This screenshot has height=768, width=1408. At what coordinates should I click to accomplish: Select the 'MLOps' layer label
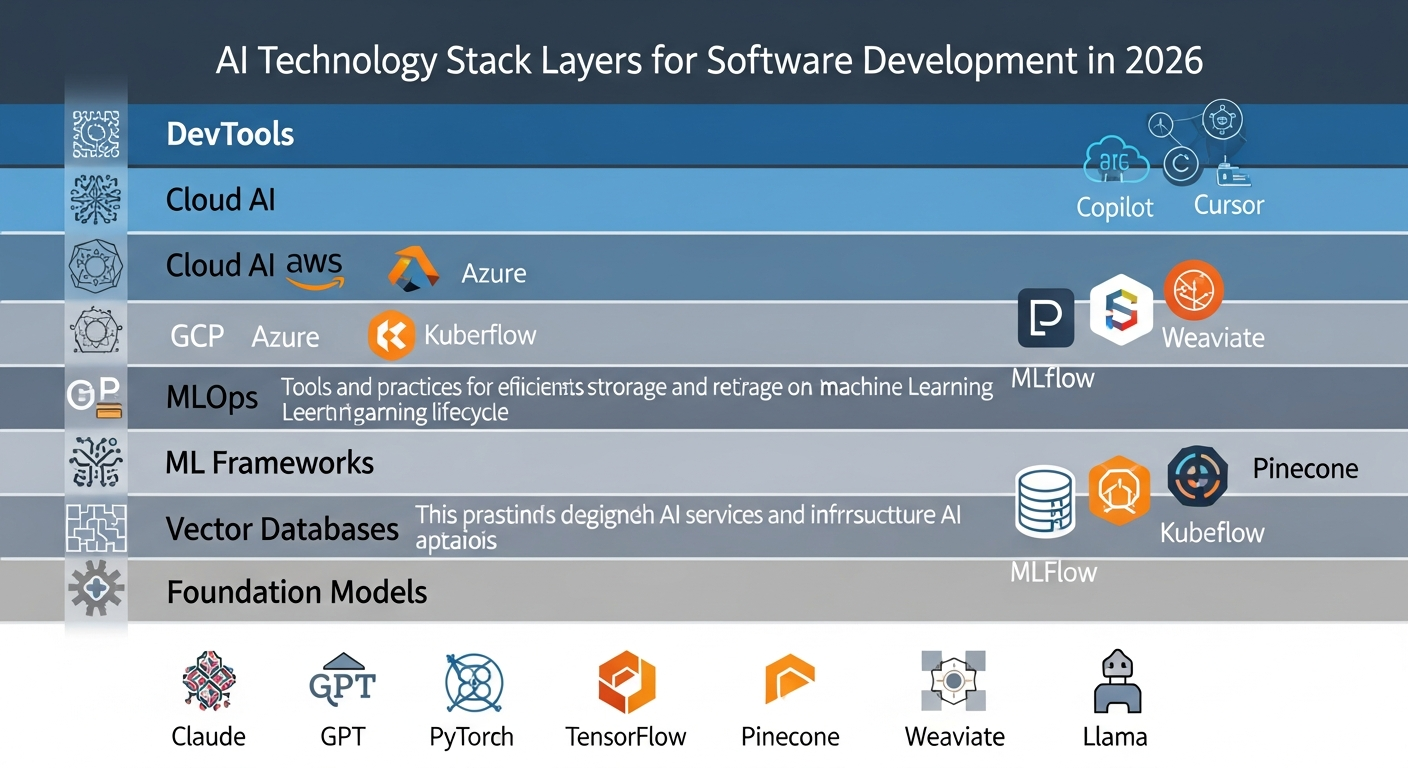coord(212,398)
